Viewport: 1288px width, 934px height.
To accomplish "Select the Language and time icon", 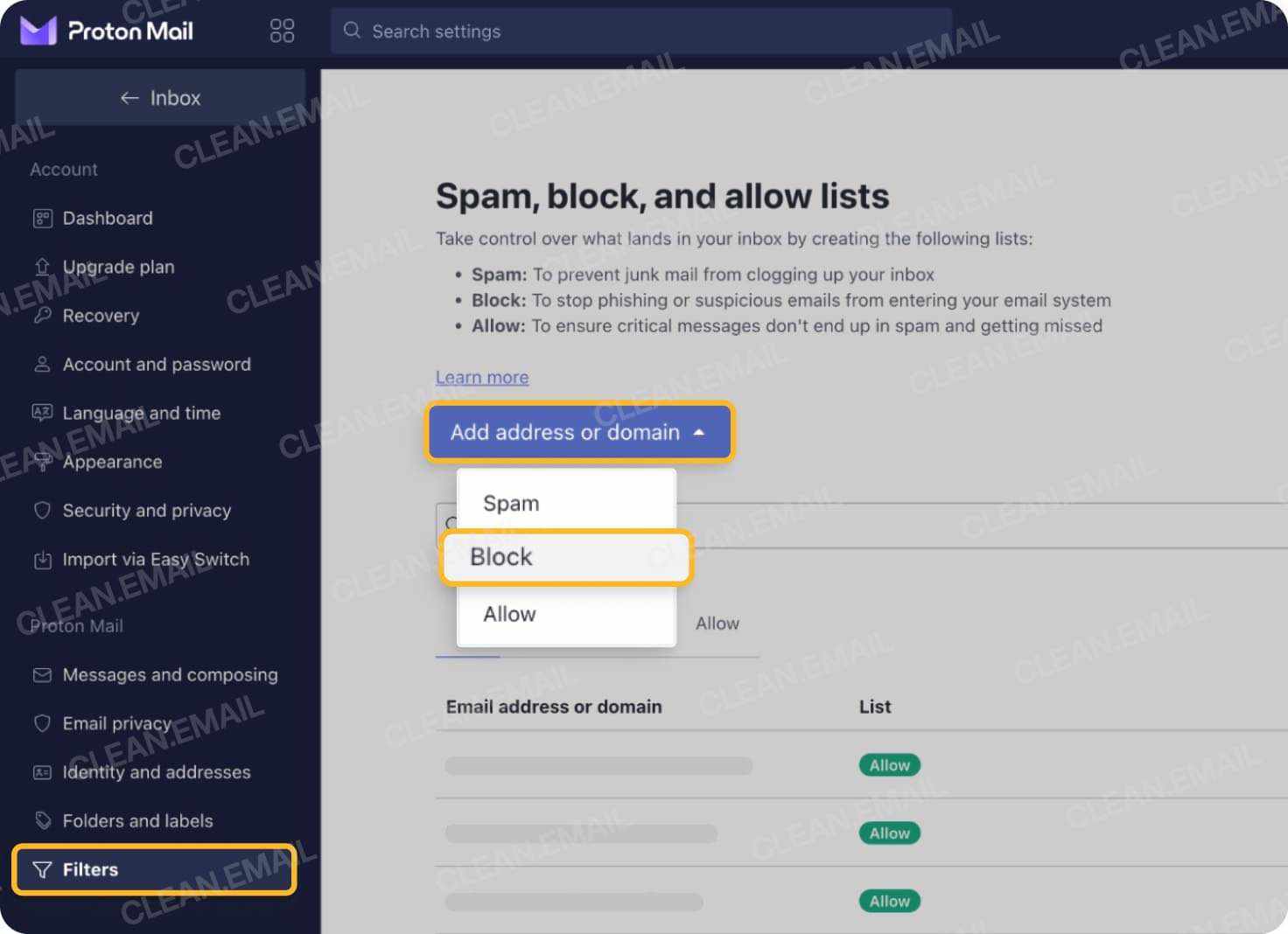I will point(43,413).
